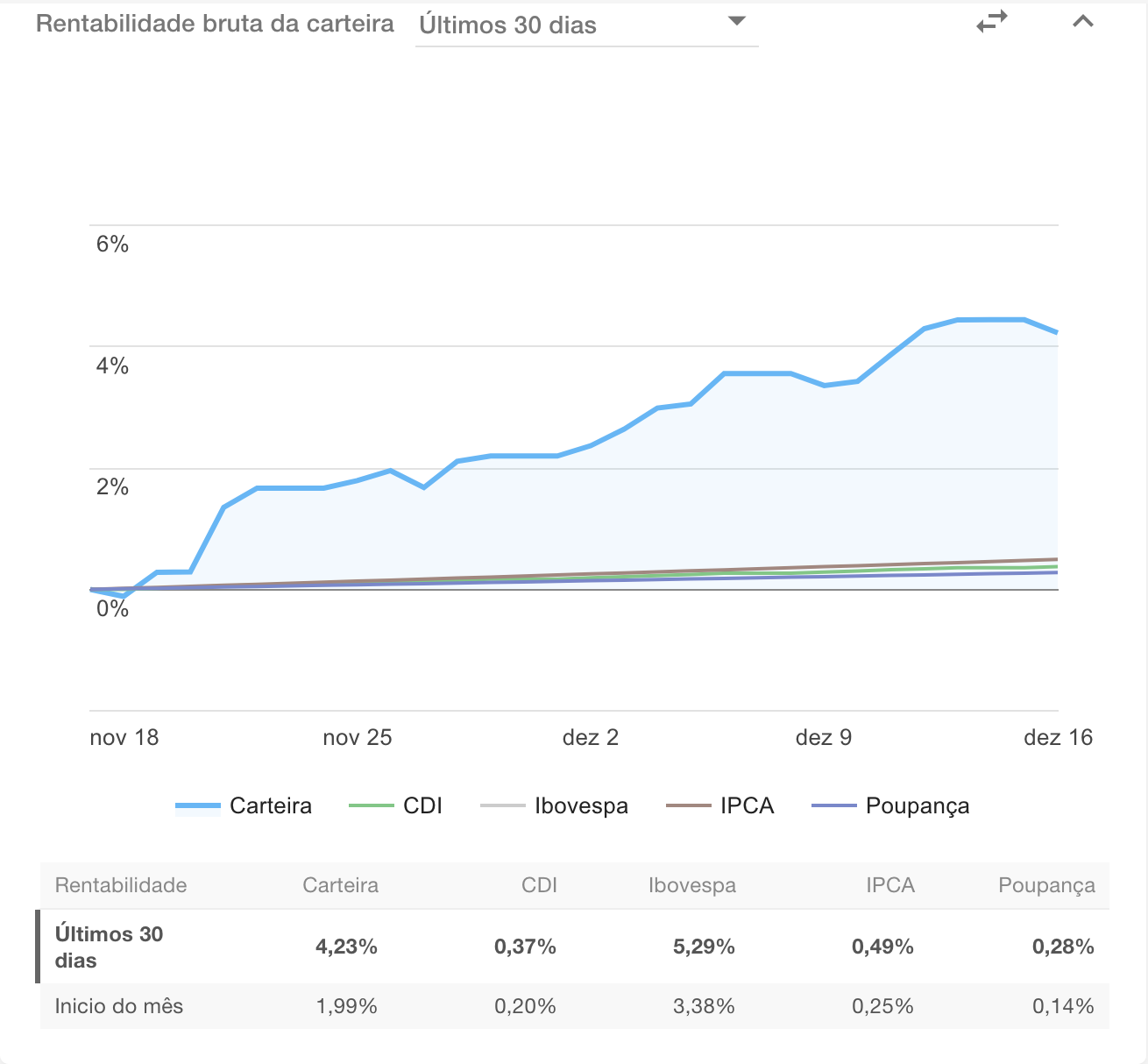Click the green CDI legend color line
This screenshot has width=1148, height=1064.
[x=371, y=805]
